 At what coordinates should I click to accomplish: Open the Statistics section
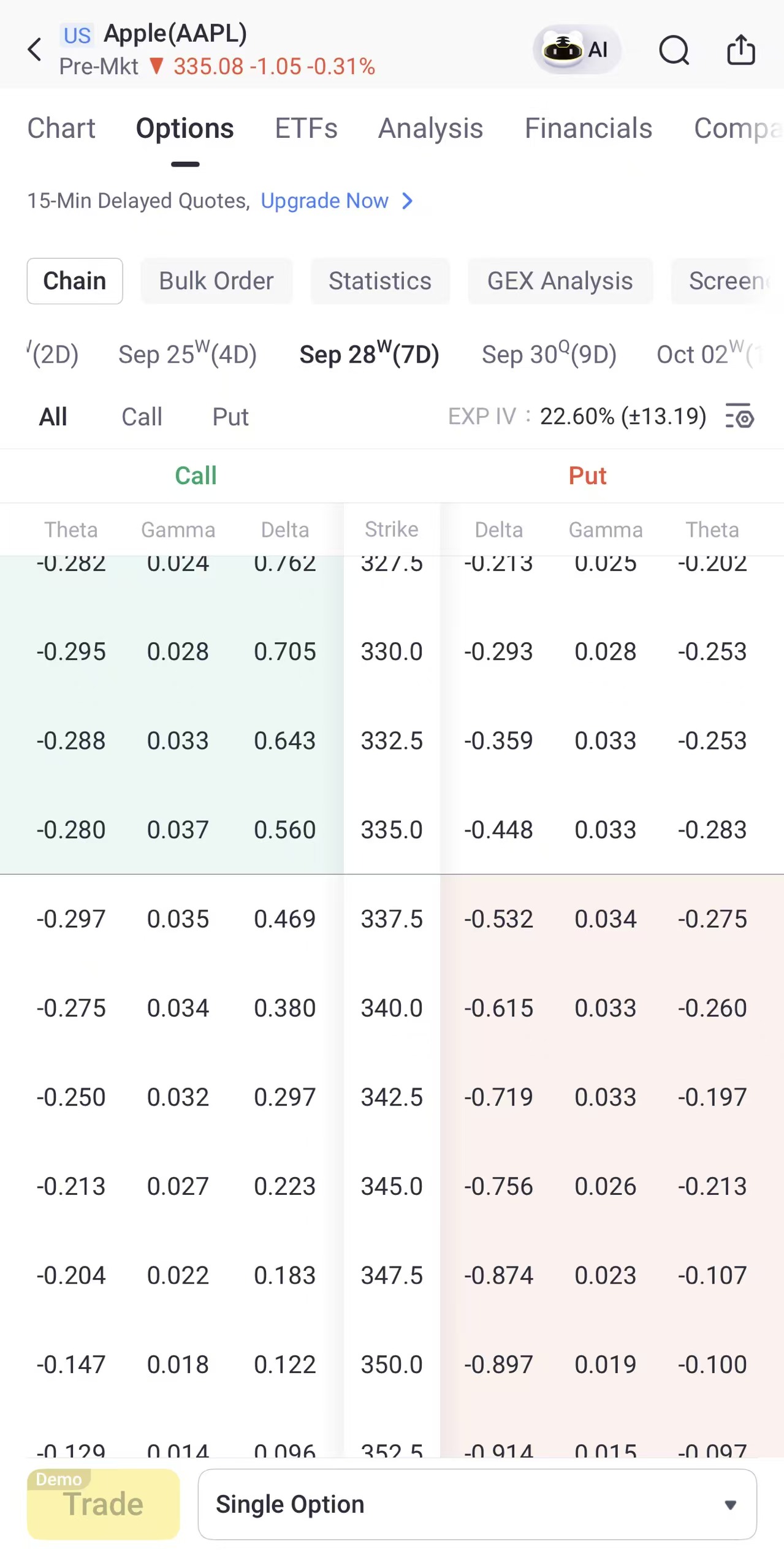380,281
